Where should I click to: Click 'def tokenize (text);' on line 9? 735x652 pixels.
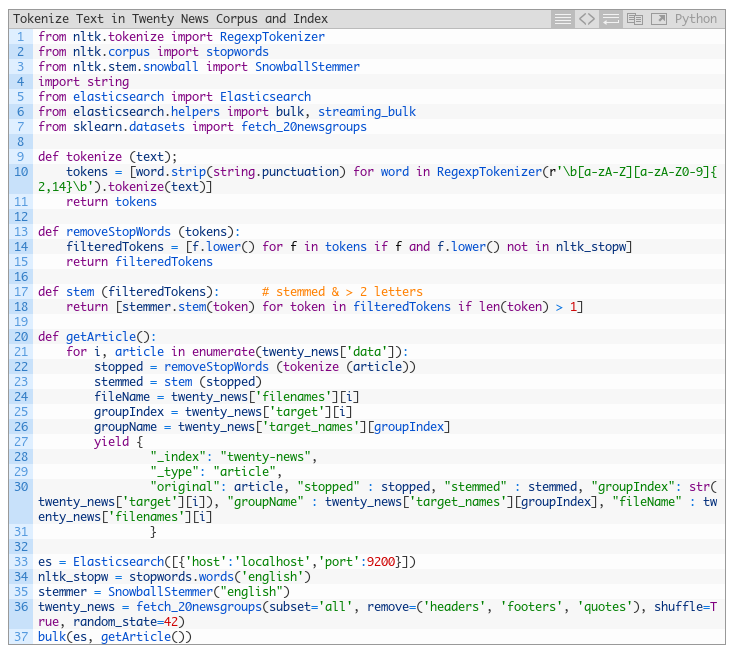pyautogui.click(x=107, y=157)
